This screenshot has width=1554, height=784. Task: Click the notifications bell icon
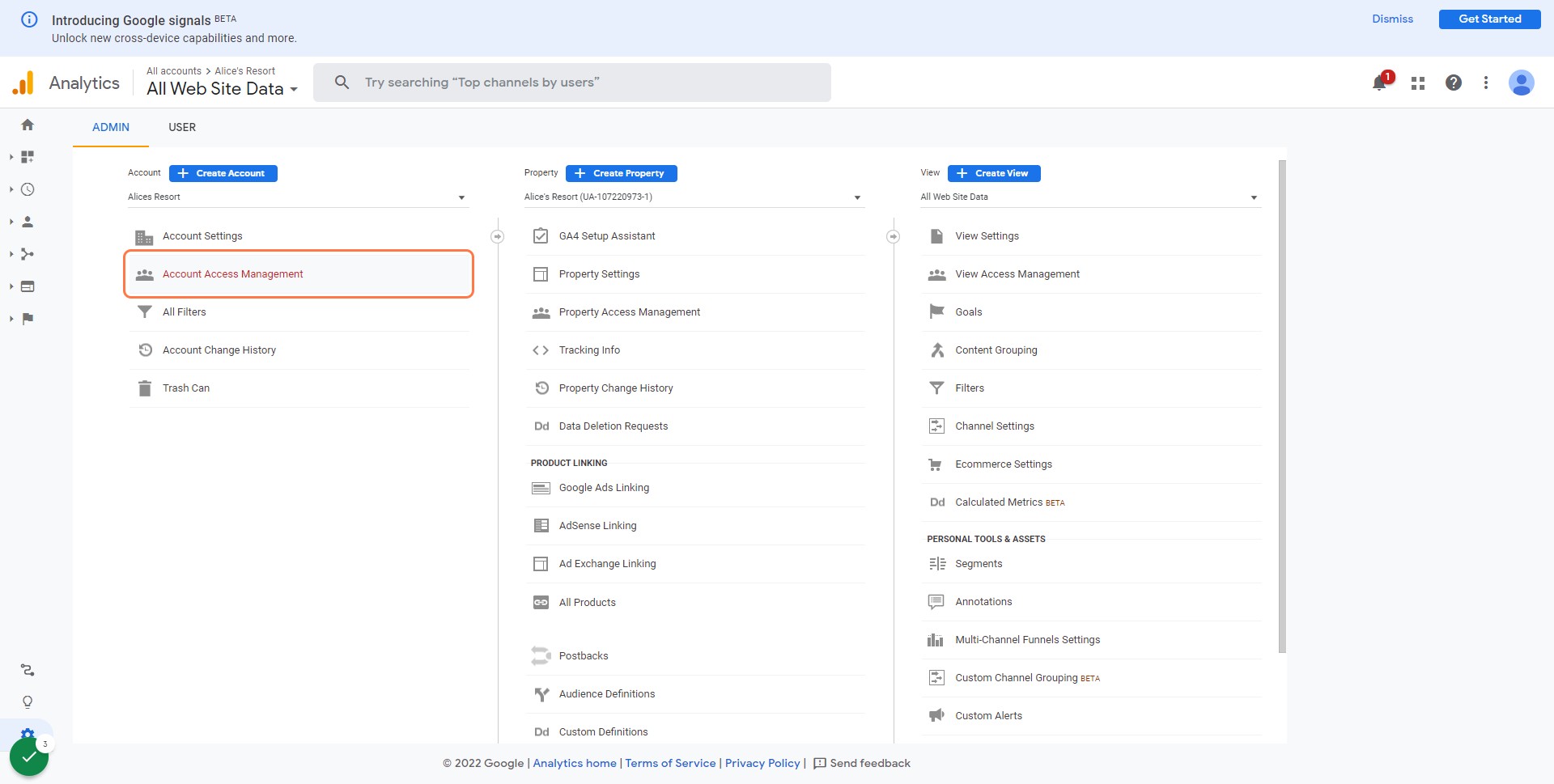[x=1380, y=83]
